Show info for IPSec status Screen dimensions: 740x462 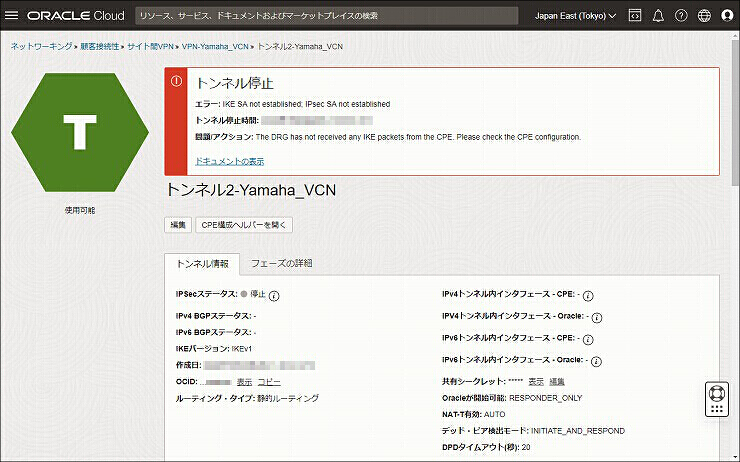click(274, 296)
